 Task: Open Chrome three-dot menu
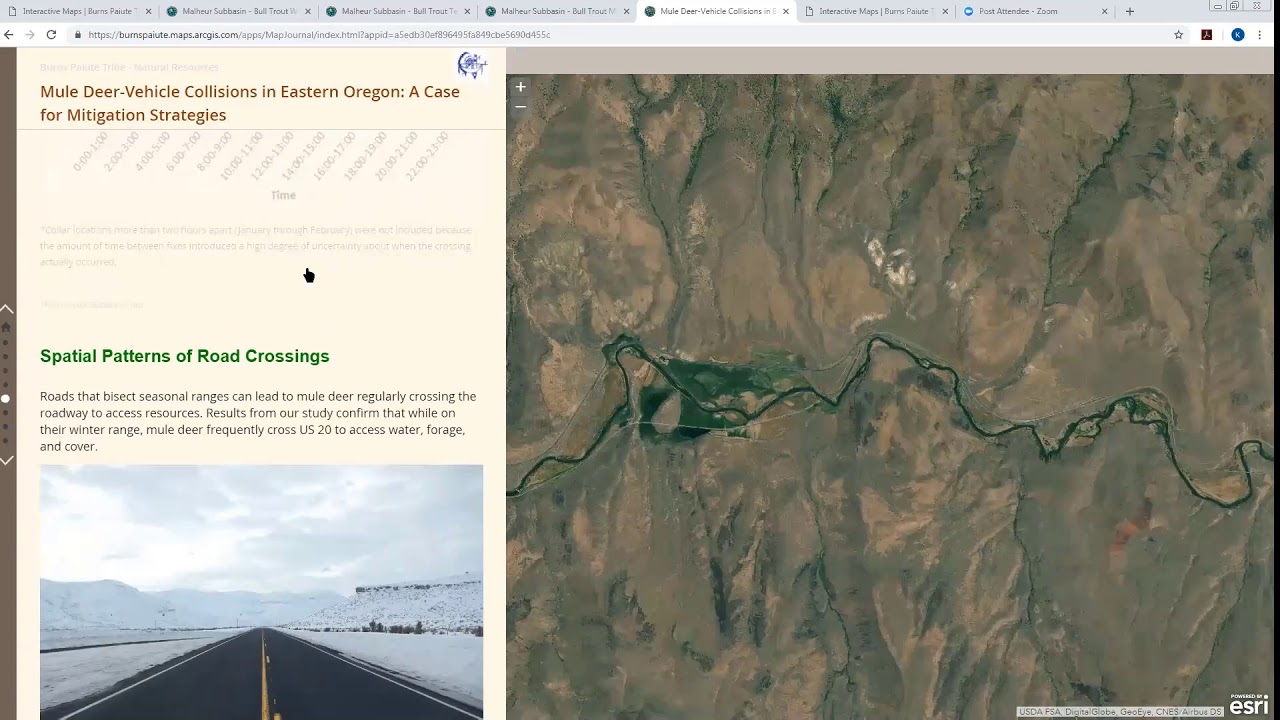1260,34
